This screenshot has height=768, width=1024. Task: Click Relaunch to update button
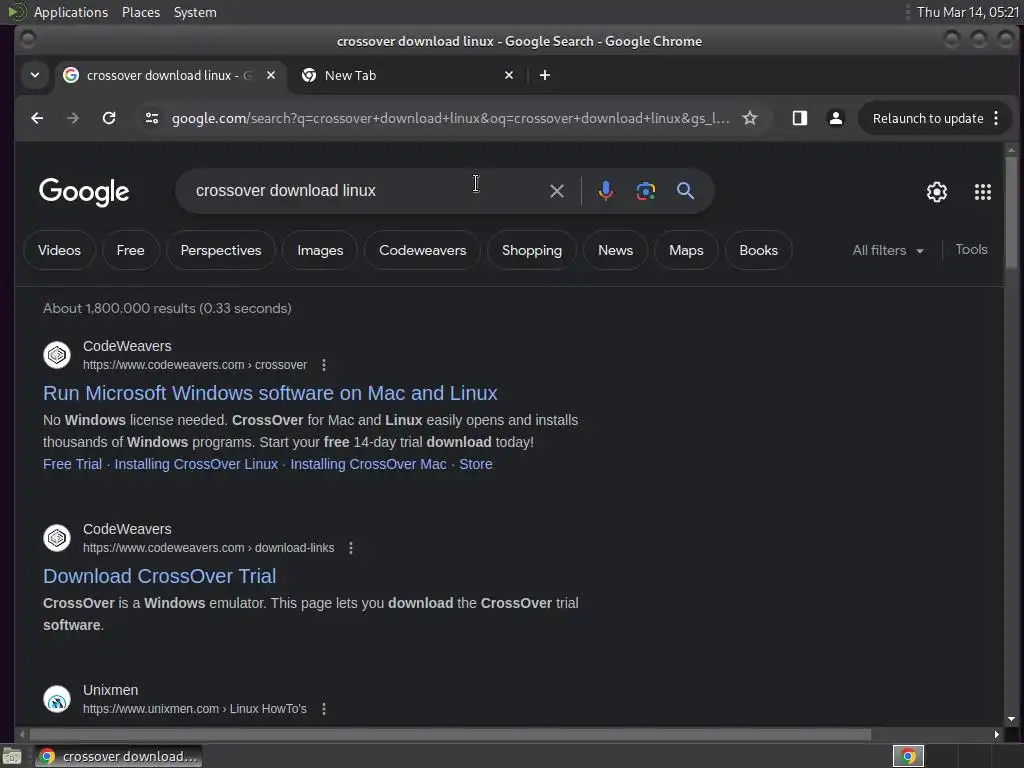pyautogui.click(x=927, y=118)
